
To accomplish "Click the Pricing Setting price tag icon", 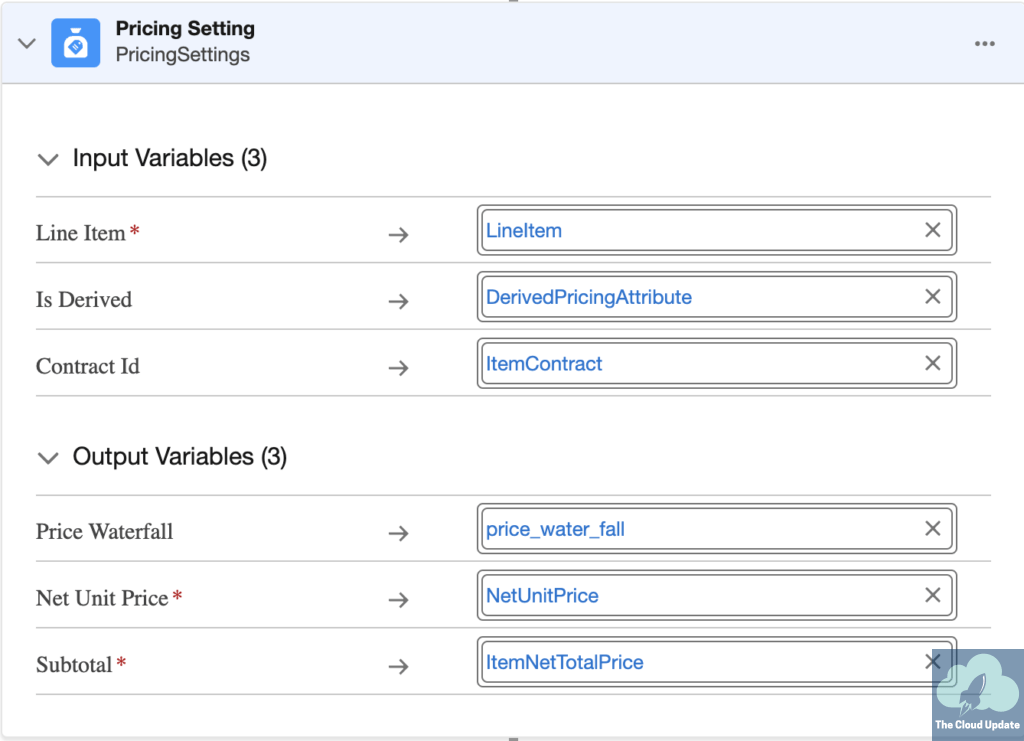I will tap(76, 43).
